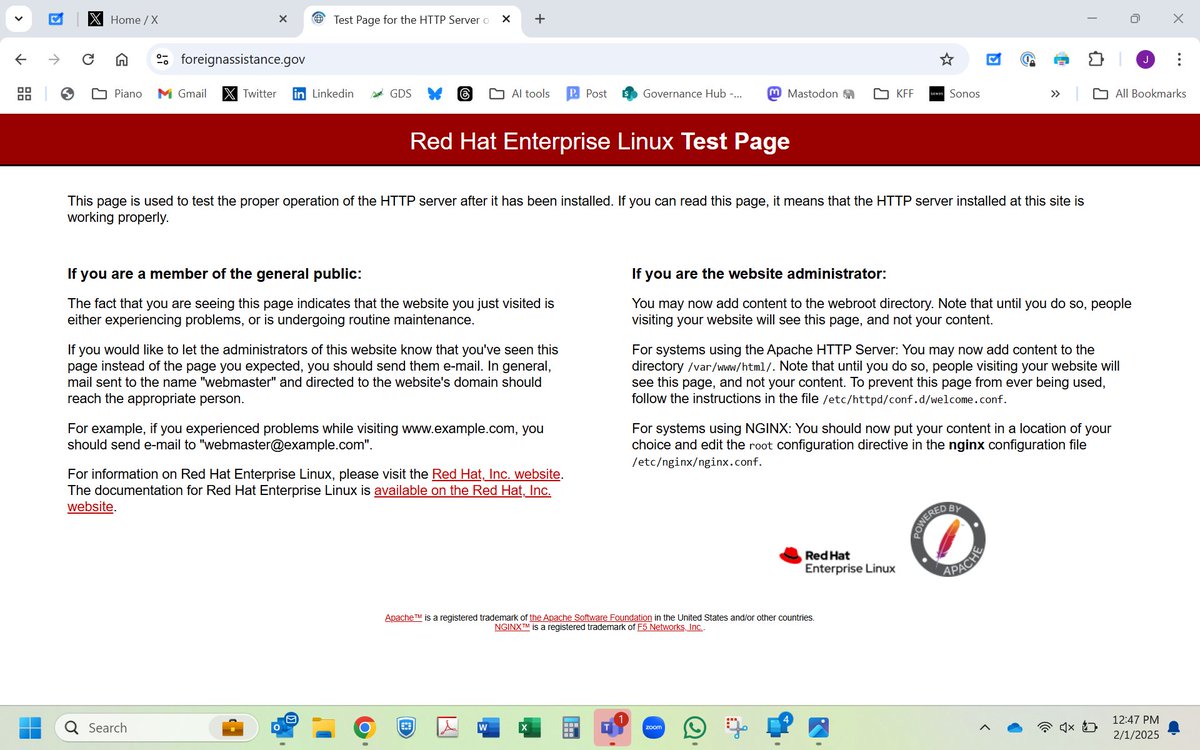Switch to the Home / X tab

click(x=186, y=18)
